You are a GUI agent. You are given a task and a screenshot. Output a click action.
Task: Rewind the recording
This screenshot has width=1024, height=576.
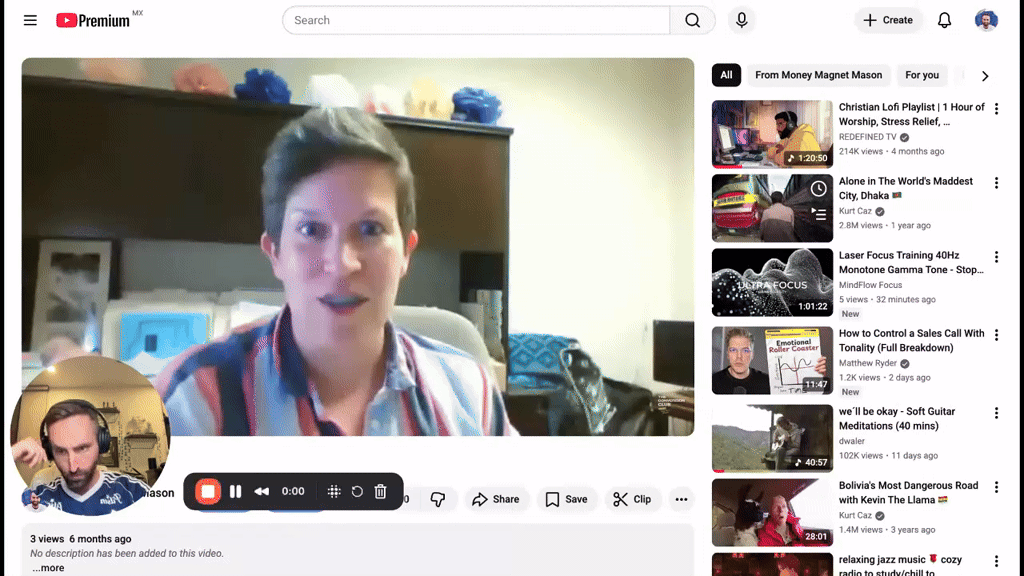click(261, 492)
